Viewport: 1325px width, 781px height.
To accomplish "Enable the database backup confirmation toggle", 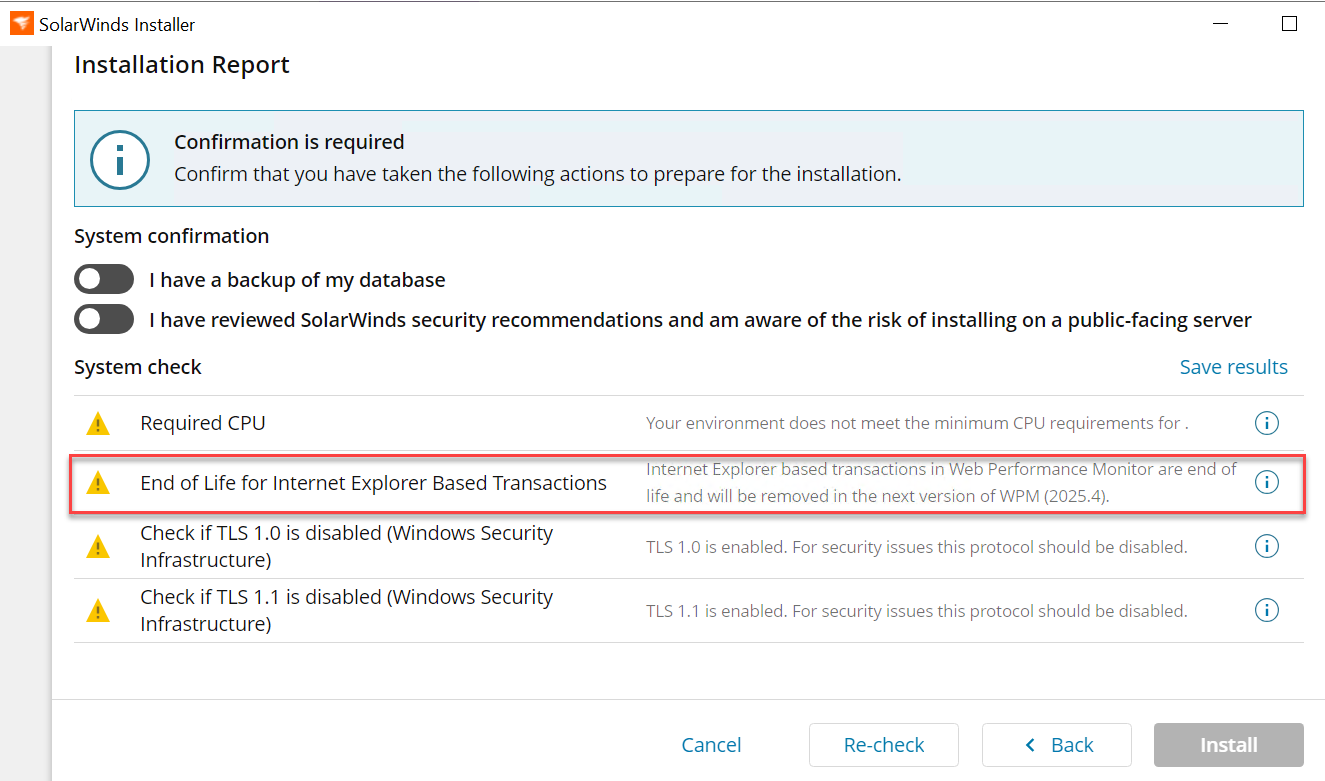I will [104, 279].
